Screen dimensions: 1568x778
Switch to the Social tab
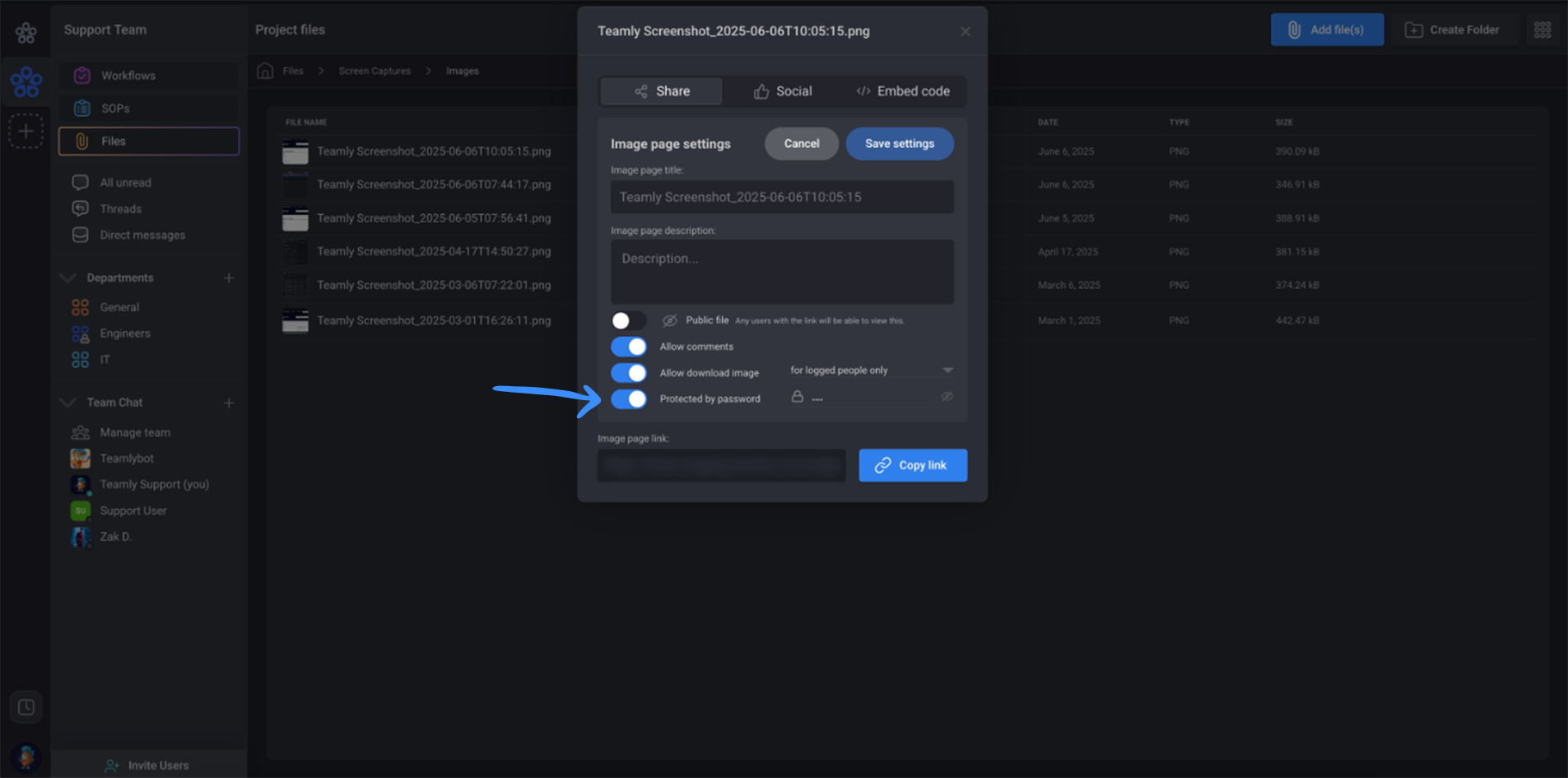pos(783,91)
